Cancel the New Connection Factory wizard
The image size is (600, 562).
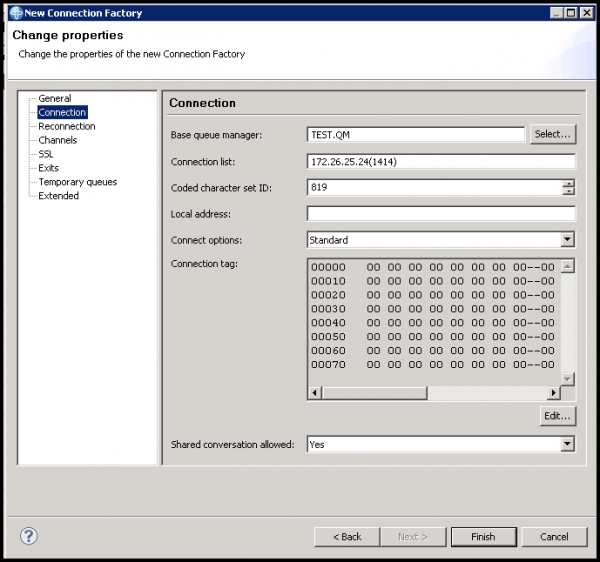click(554, 537)
